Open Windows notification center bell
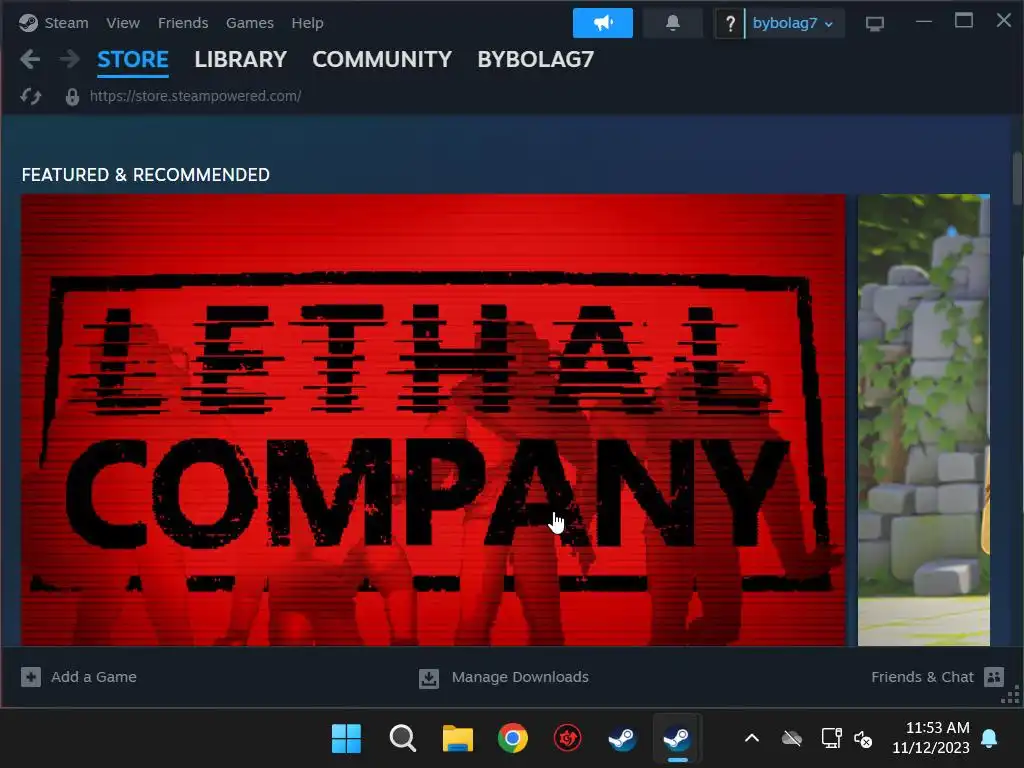The width and height of the screenshot is (1024, 768). point(989,739)
